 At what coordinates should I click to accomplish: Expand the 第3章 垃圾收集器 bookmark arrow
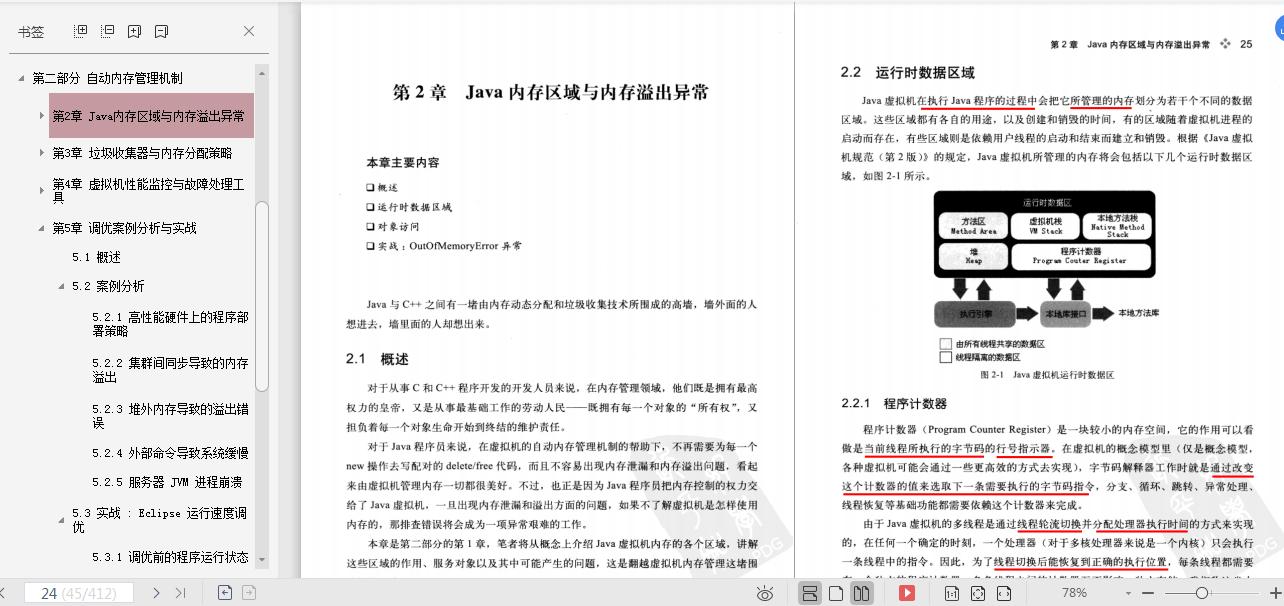click(x=41, y=153)
